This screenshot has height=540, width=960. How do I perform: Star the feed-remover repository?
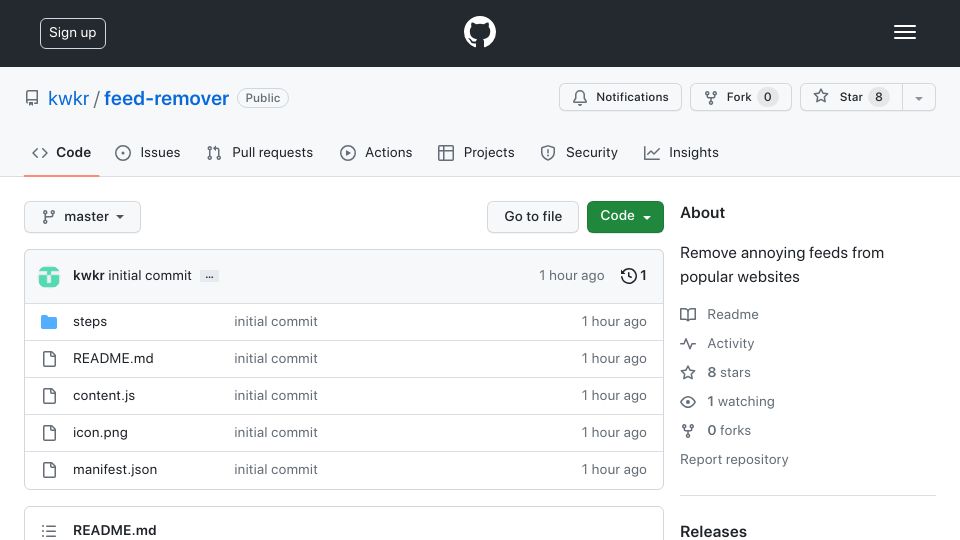(851, 97)
